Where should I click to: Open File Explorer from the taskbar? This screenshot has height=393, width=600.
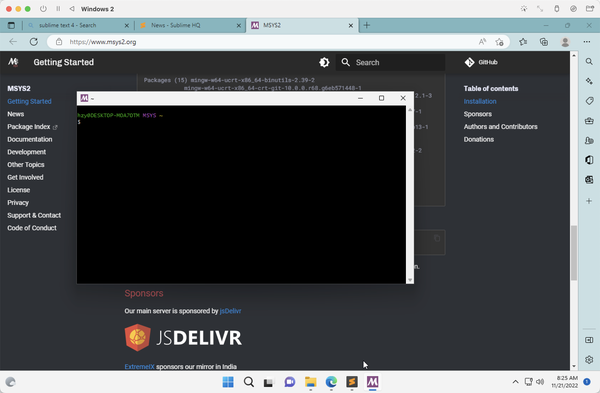pos(311,382)
